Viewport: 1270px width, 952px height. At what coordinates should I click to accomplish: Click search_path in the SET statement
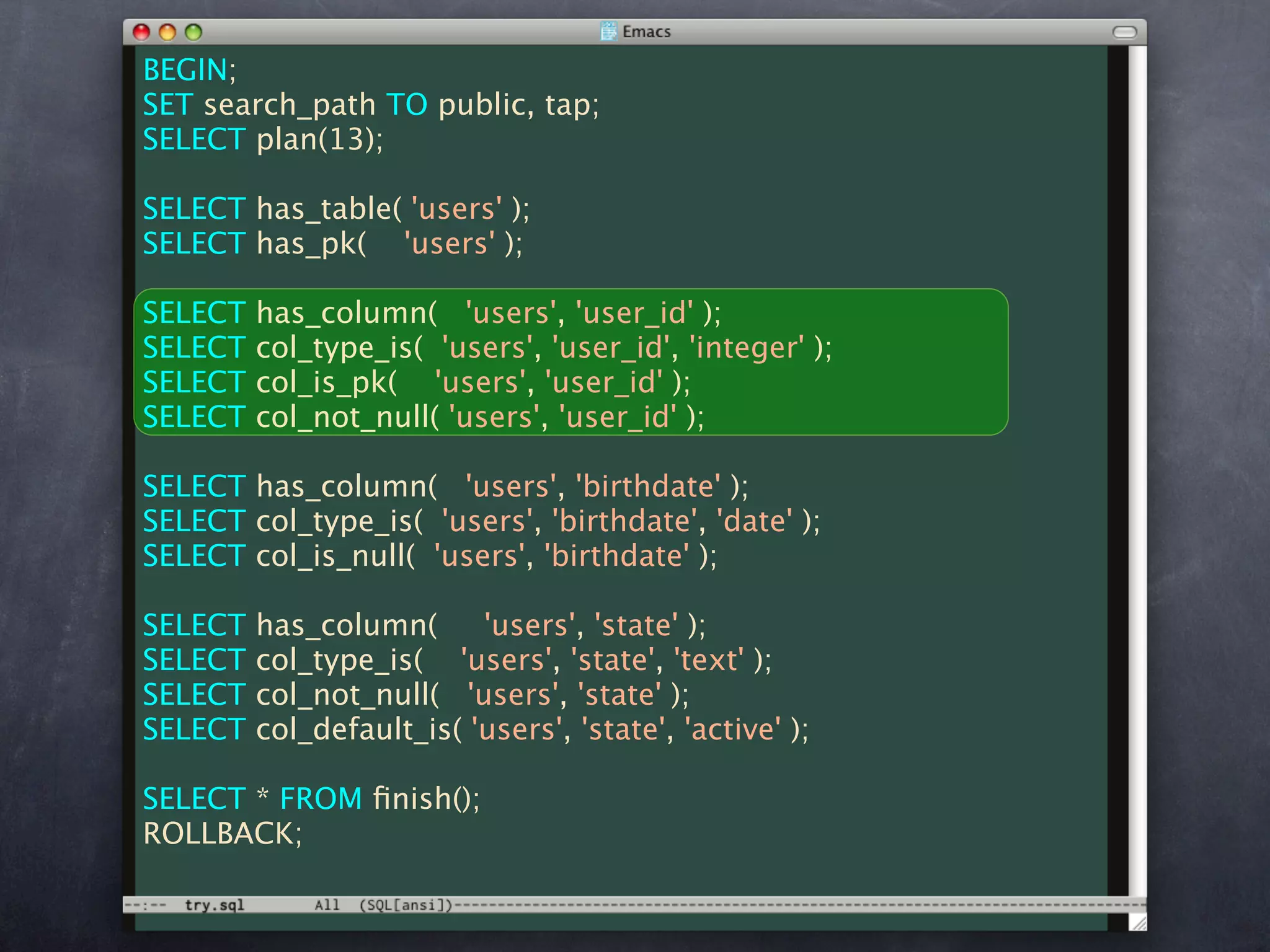[x=290, y=105]
